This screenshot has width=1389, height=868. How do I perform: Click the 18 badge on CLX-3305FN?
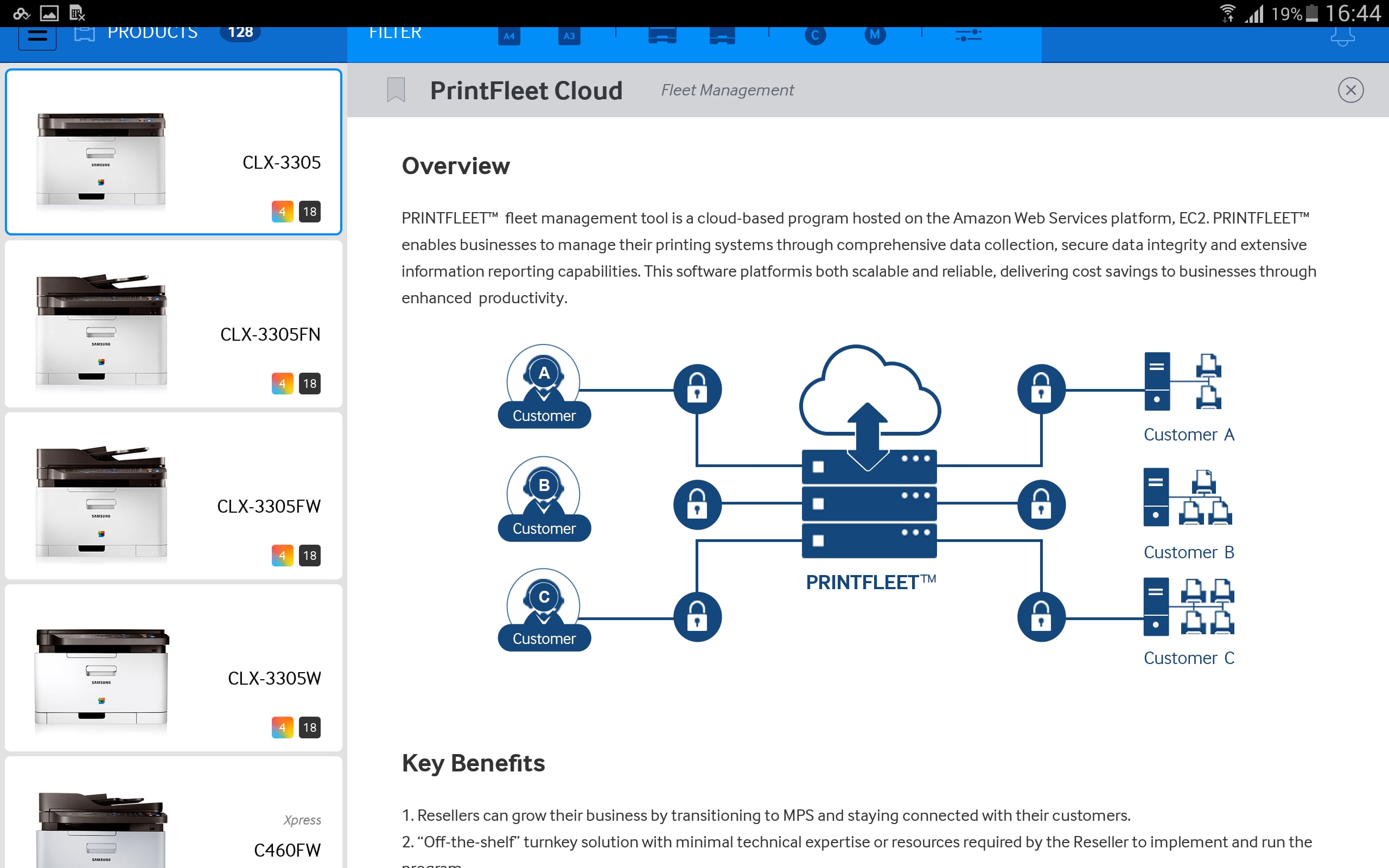(x=310, y=384)
